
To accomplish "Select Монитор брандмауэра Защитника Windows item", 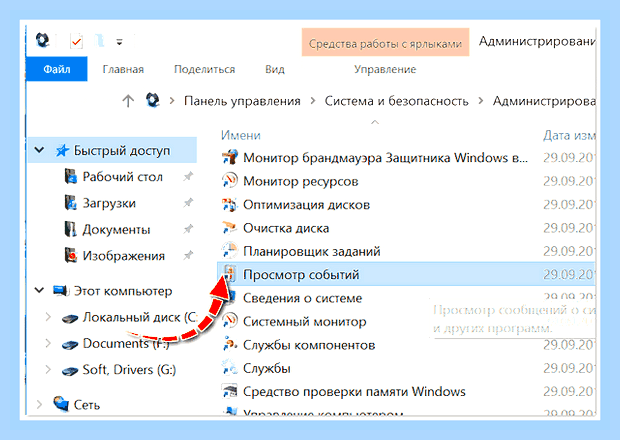I will tap(386, 158).
